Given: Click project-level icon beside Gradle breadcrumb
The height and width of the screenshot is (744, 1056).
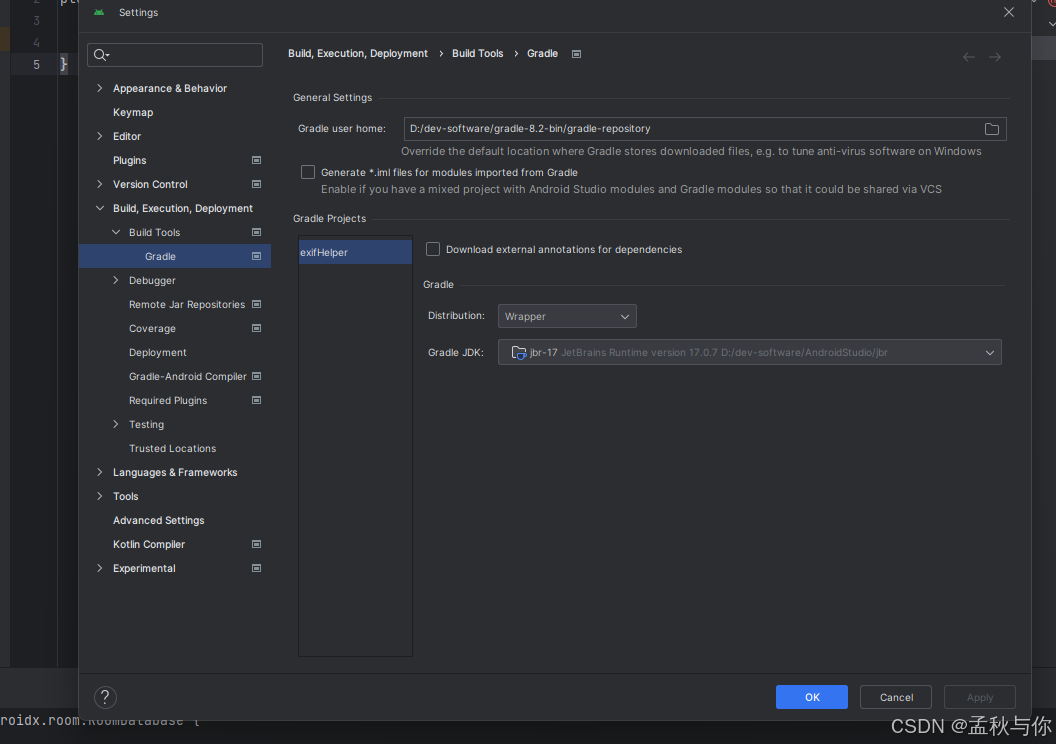Looking at the screenshot, I should tap(576, 54).
